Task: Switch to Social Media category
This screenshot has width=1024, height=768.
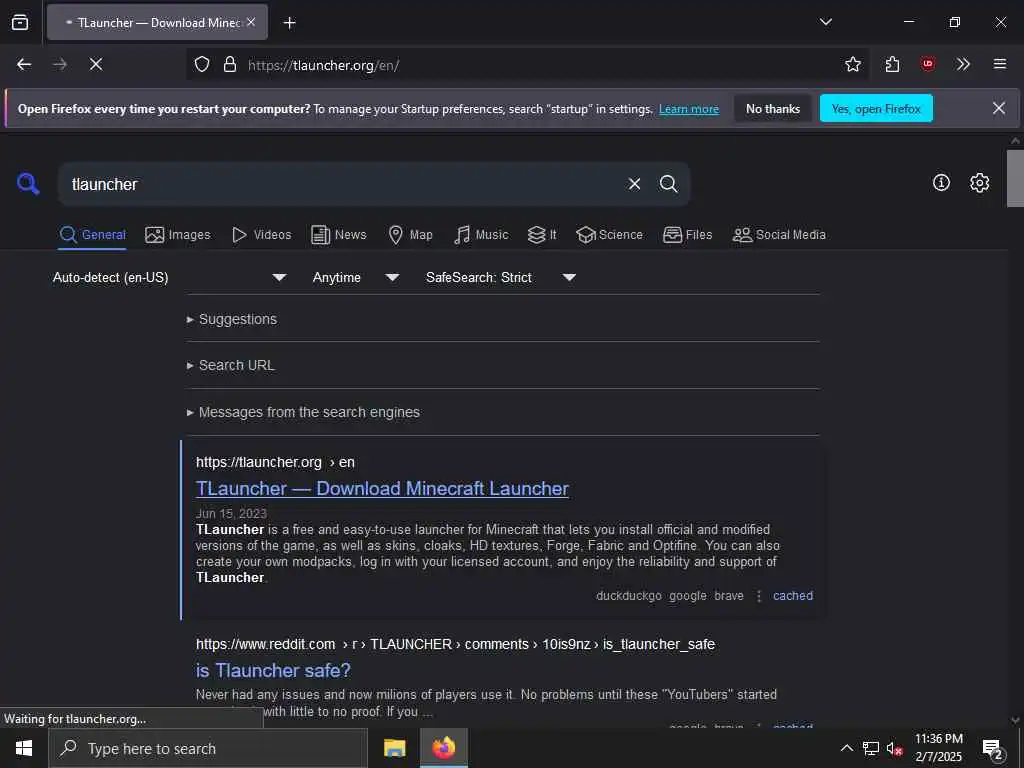Action: 778,235
